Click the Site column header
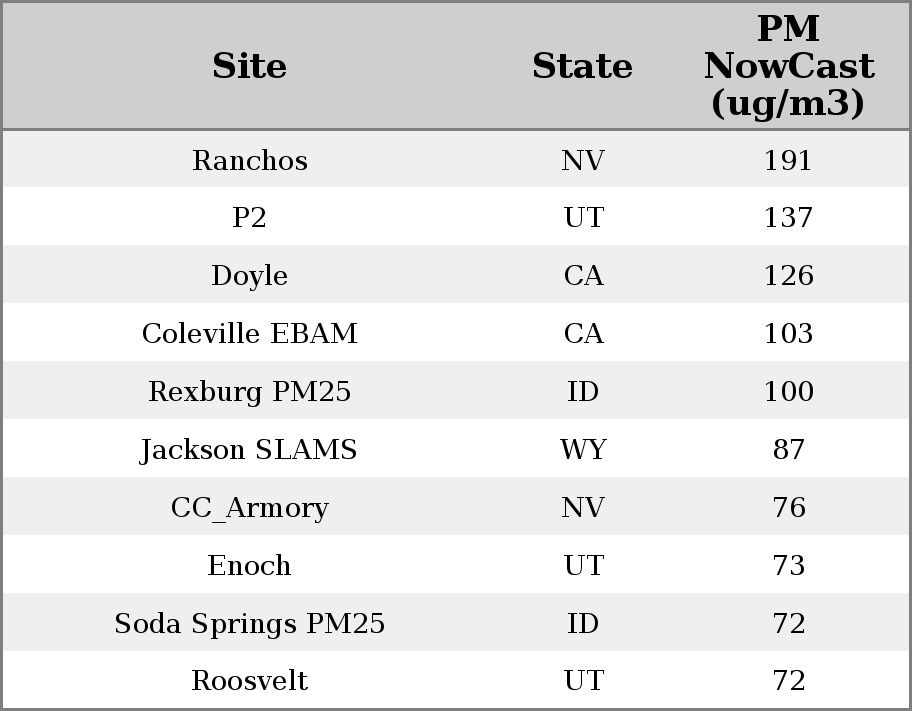Screen dimensions: 912x711 (x=250, y=67)
